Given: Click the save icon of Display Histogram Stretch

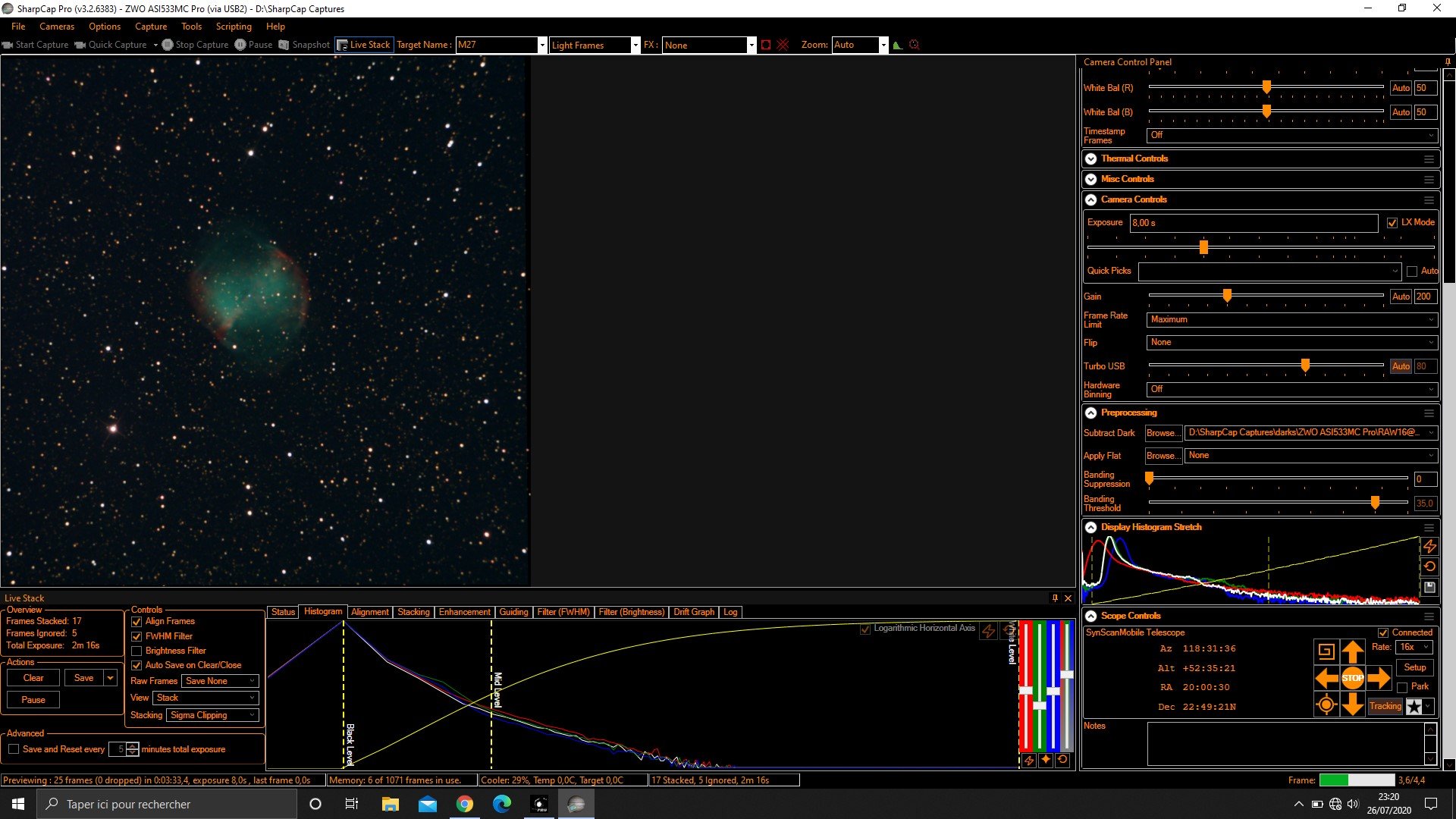Looking at the screenshot, I should click(x=1429, y=587).
